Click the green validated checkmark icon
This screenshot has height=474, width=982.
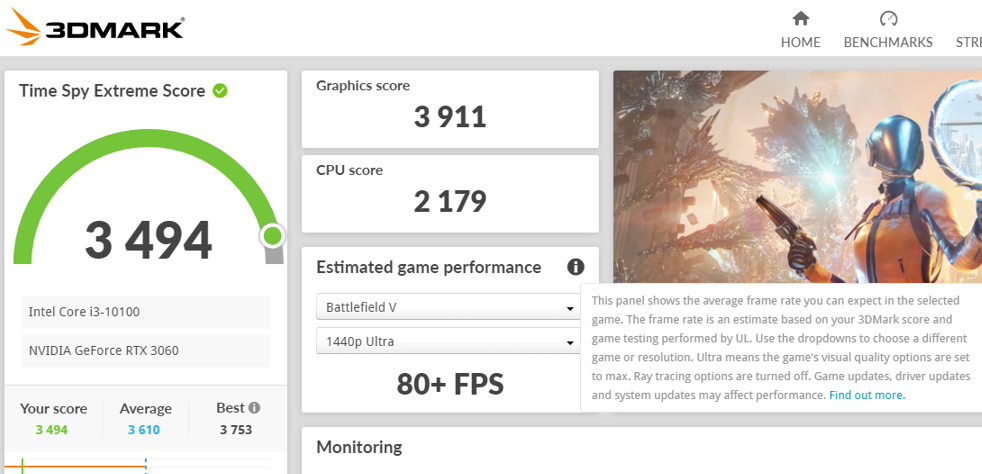click(x=220, y=91)
